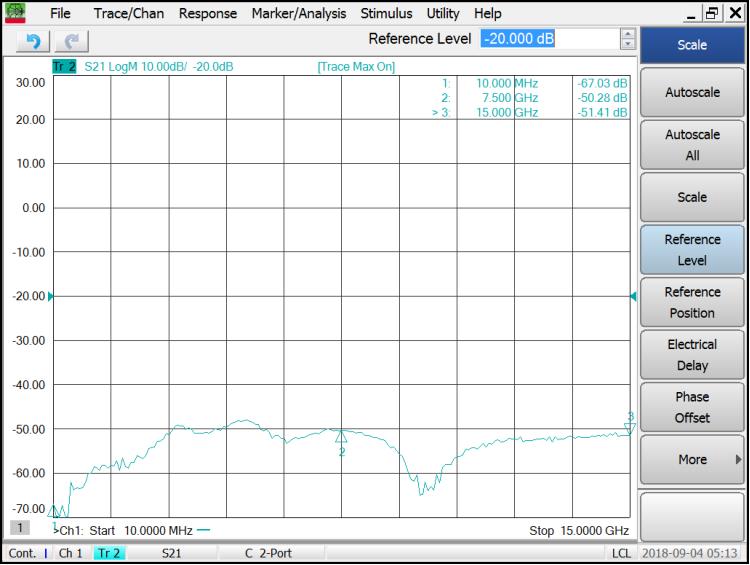The height and width of the screenshot is (565, 750).
Task: Click the left reference level indicator arrow
Action: tap(51, 297)
